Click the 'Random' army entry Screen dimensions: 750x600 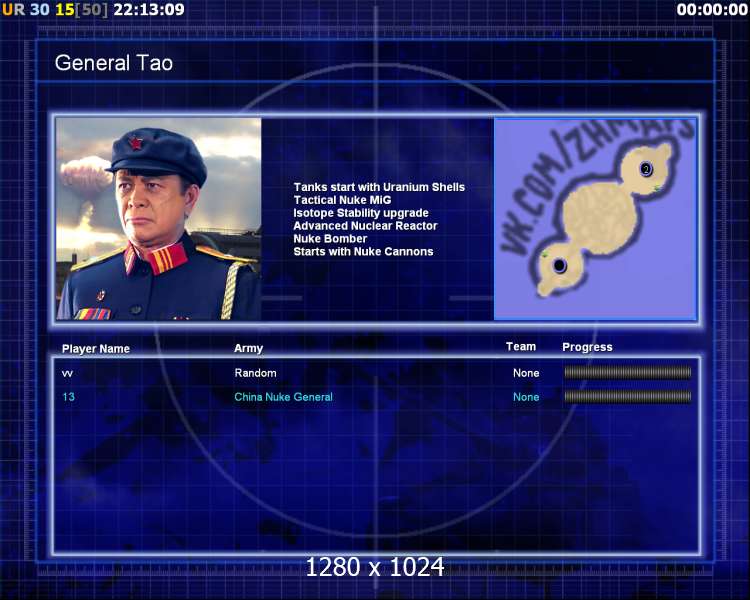(255, 373)
